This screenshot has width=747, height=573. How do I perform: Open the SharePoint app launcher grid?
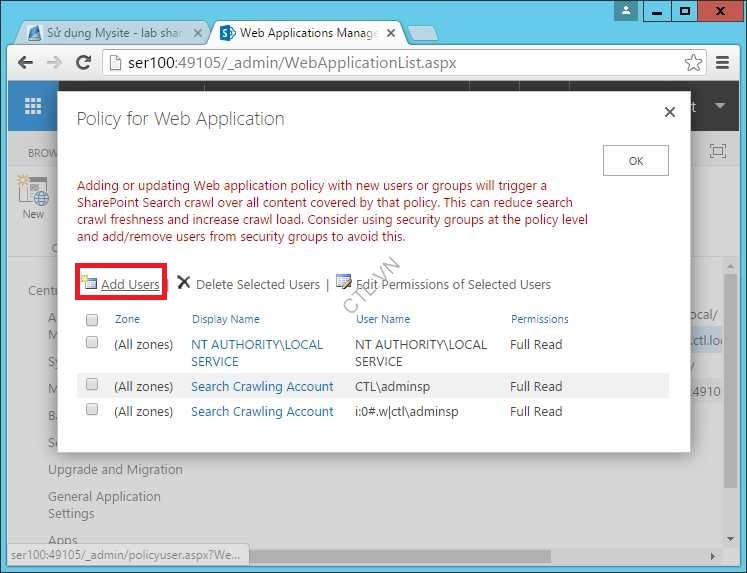[x=33, y=106]
